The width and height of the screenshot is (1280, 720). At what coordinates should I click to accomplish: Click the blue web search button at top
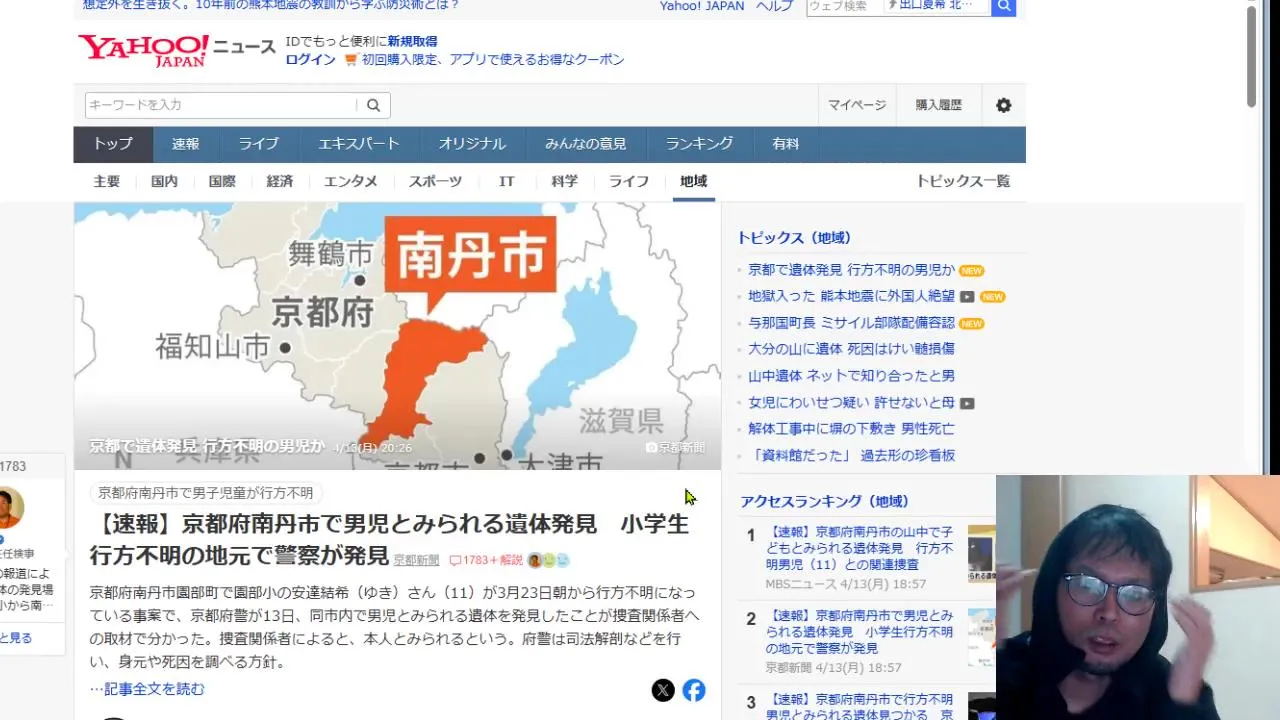[x=1004, y=6]
